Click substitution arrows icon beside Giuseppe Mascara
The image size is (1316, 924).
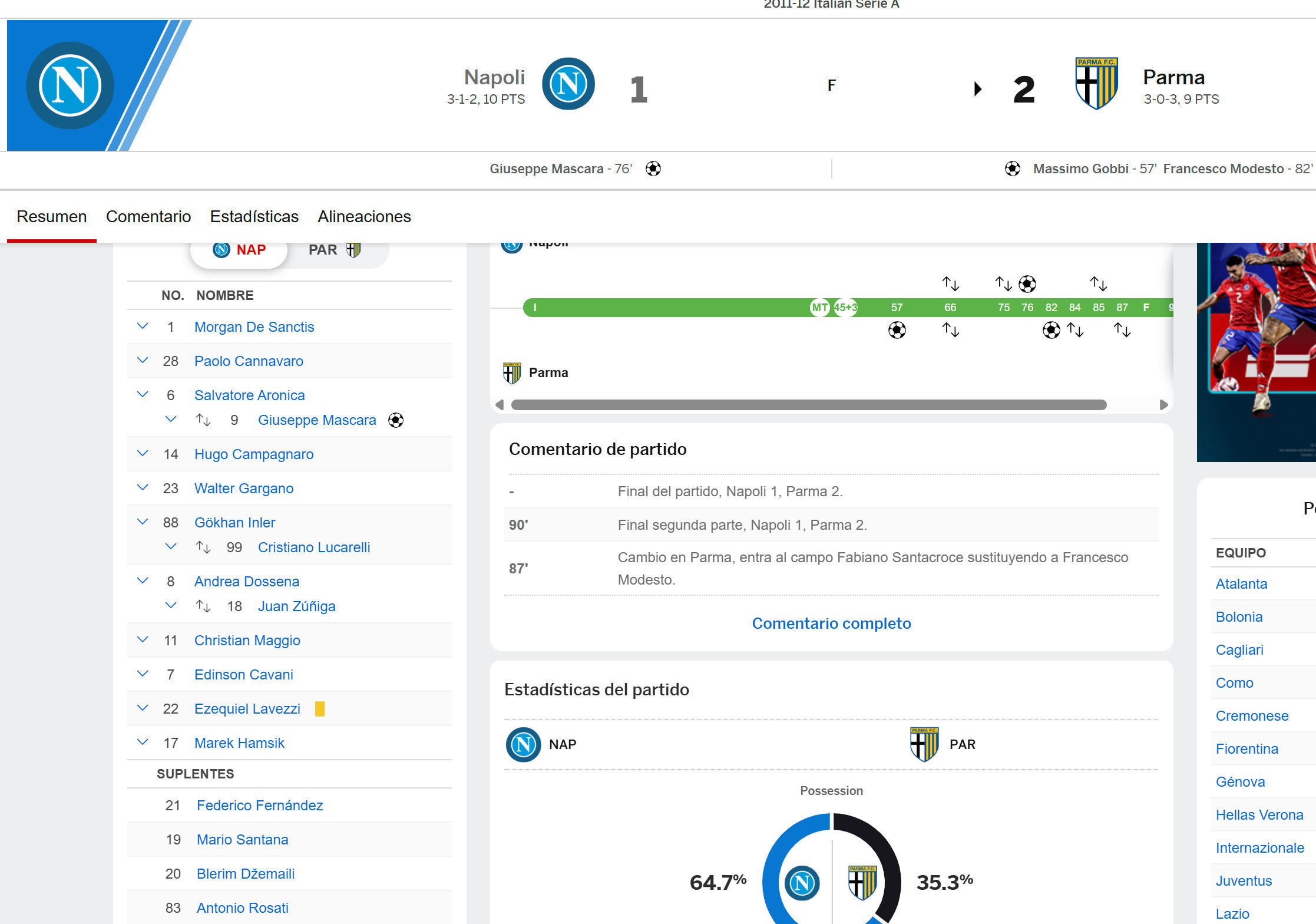tap(203, 420)
